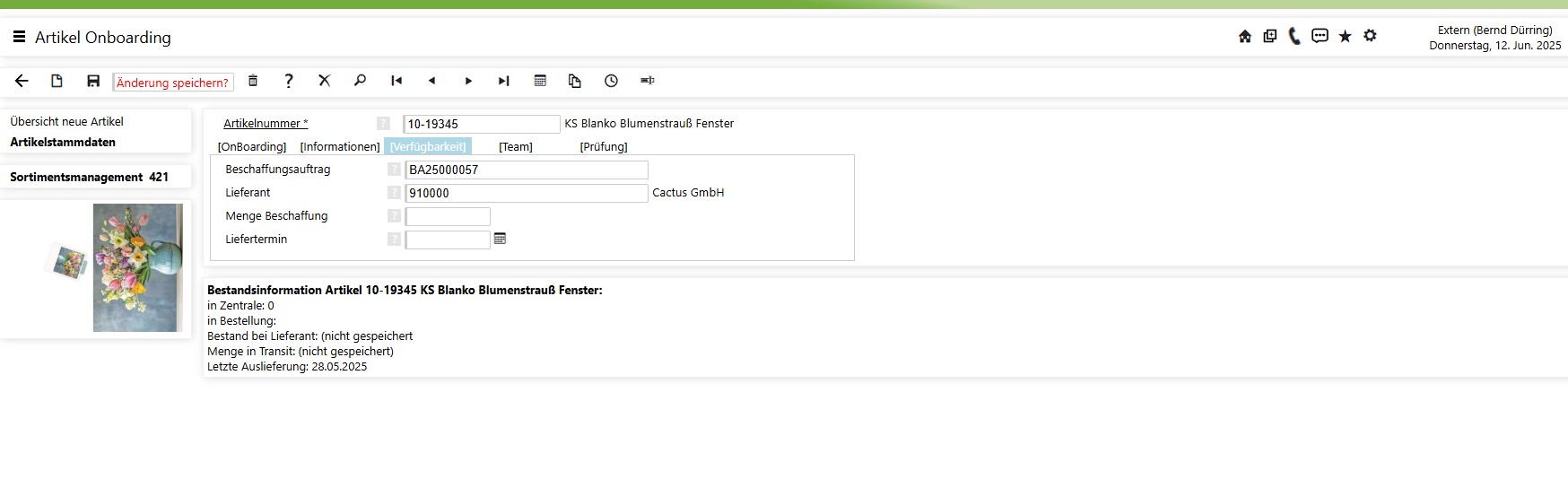
Task: Open the hamburger menu
Action: [x=19, y=37]
